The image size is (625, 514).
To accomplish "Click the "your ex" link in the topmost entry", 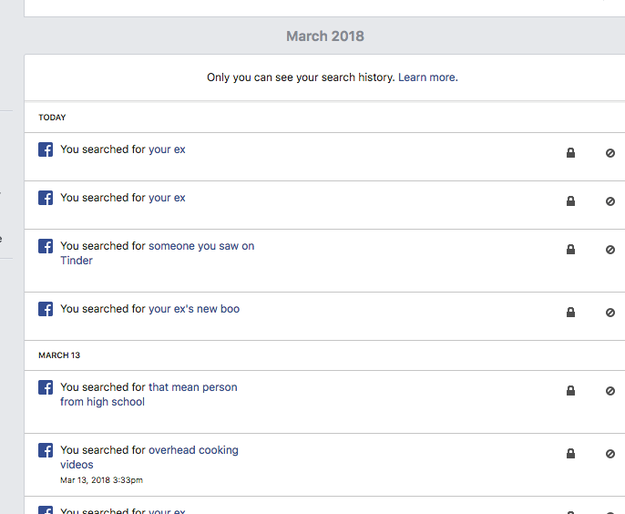I will click(167, 149).
